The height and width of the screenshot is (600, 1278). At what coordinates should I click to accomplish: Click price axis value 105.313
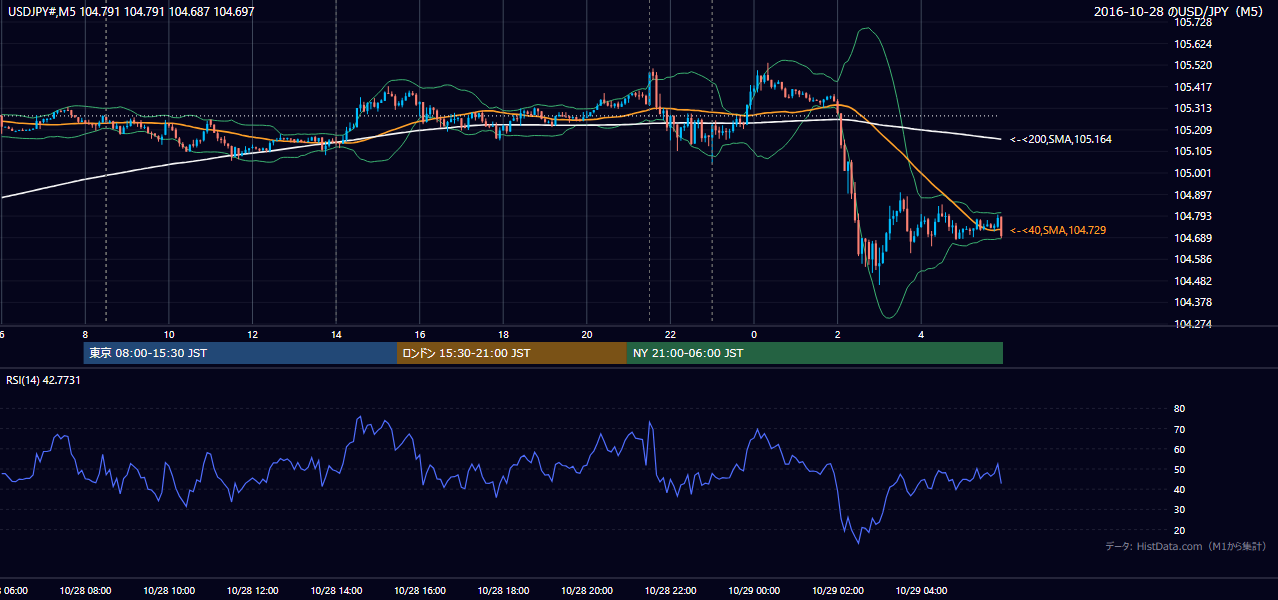click(x=1192, y=108)
